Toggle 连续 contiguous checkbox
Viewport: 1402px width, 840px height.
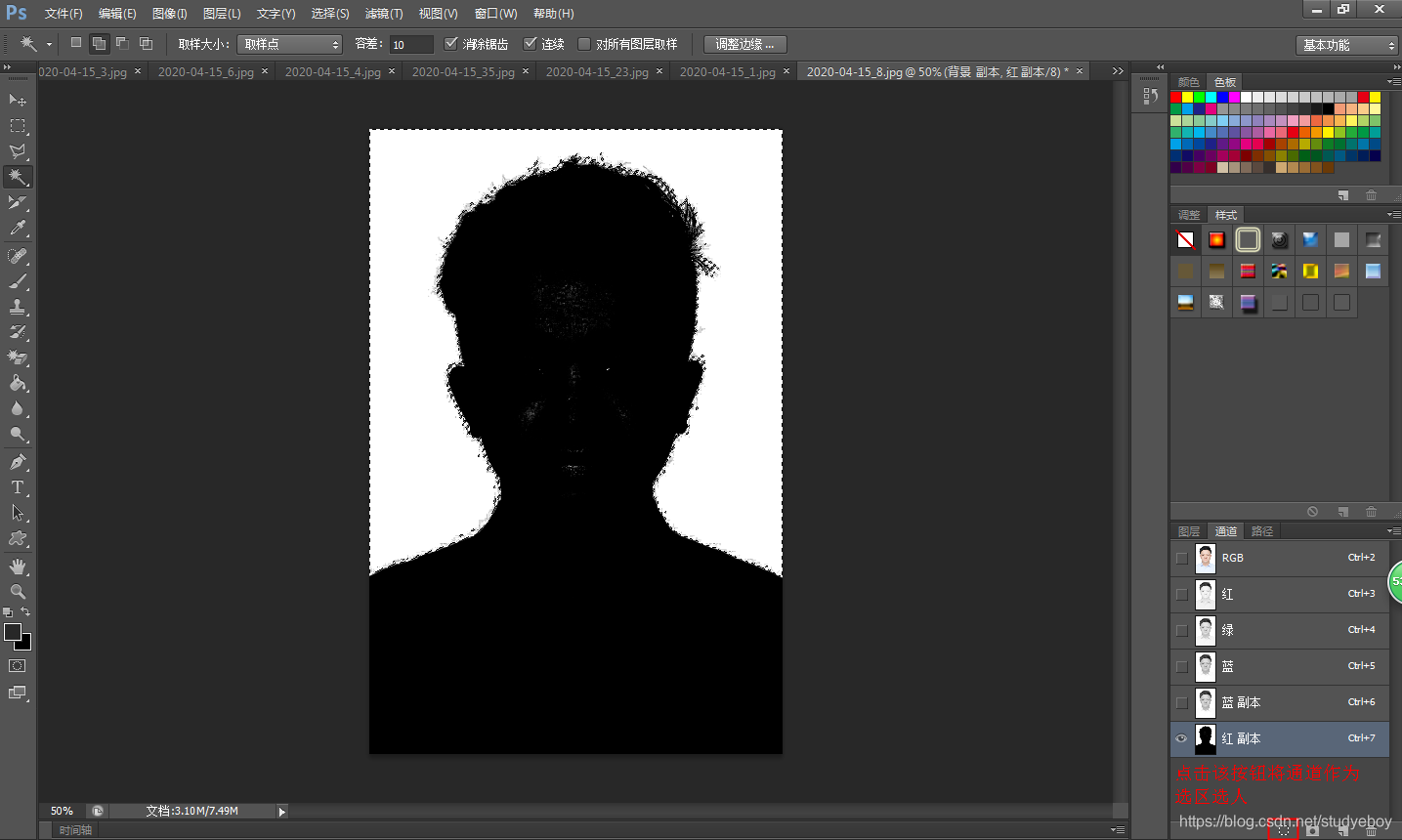click(531, 44)
